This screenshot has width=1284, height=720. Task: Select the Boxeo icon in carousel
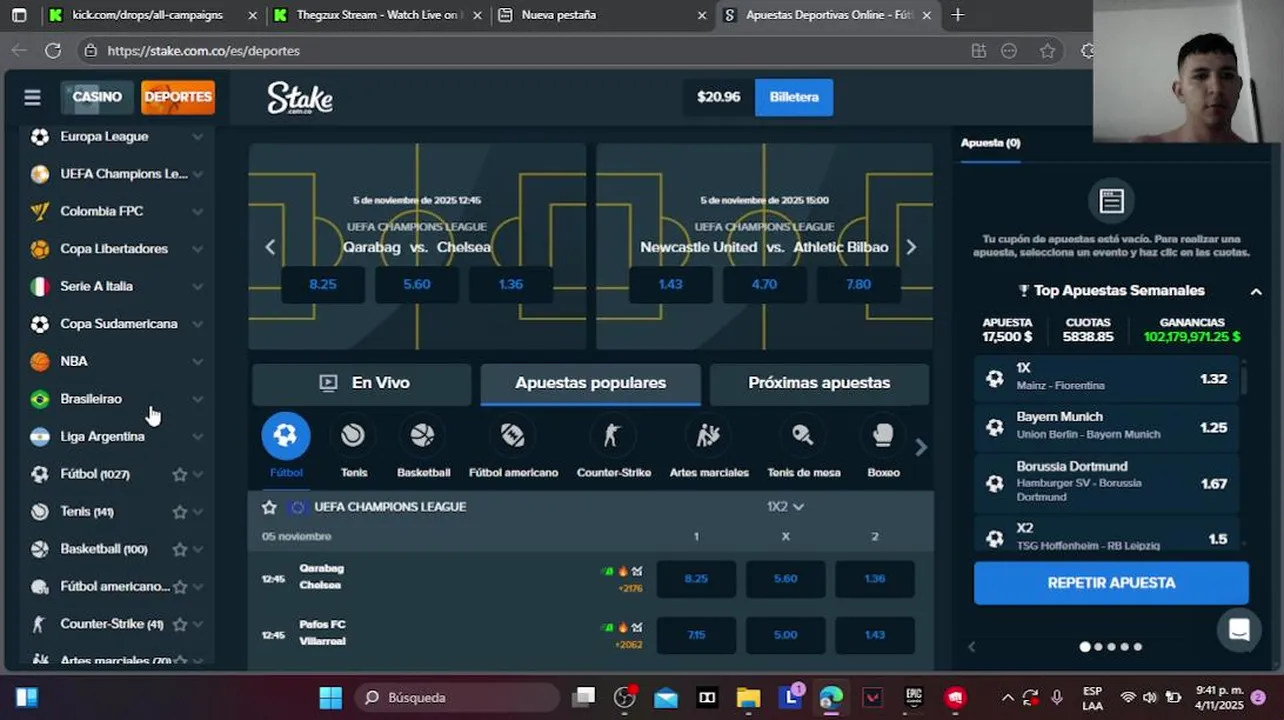point(883,436)
